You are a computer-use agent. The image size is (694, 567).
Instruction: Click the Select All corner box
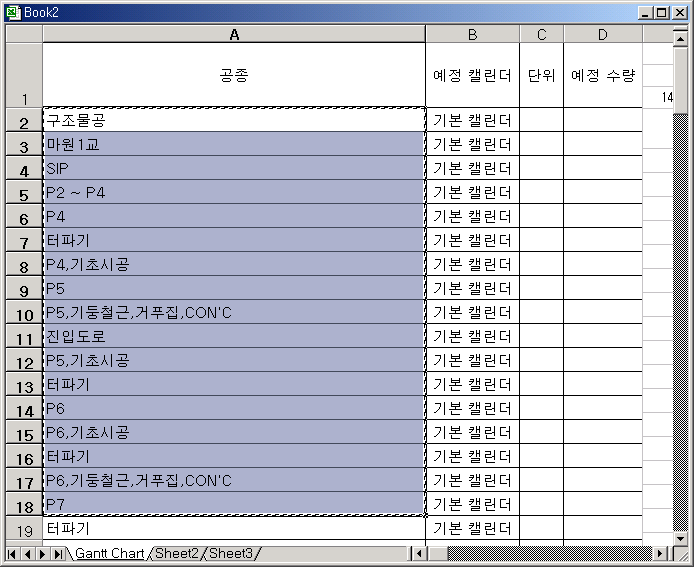coord(23,34)
